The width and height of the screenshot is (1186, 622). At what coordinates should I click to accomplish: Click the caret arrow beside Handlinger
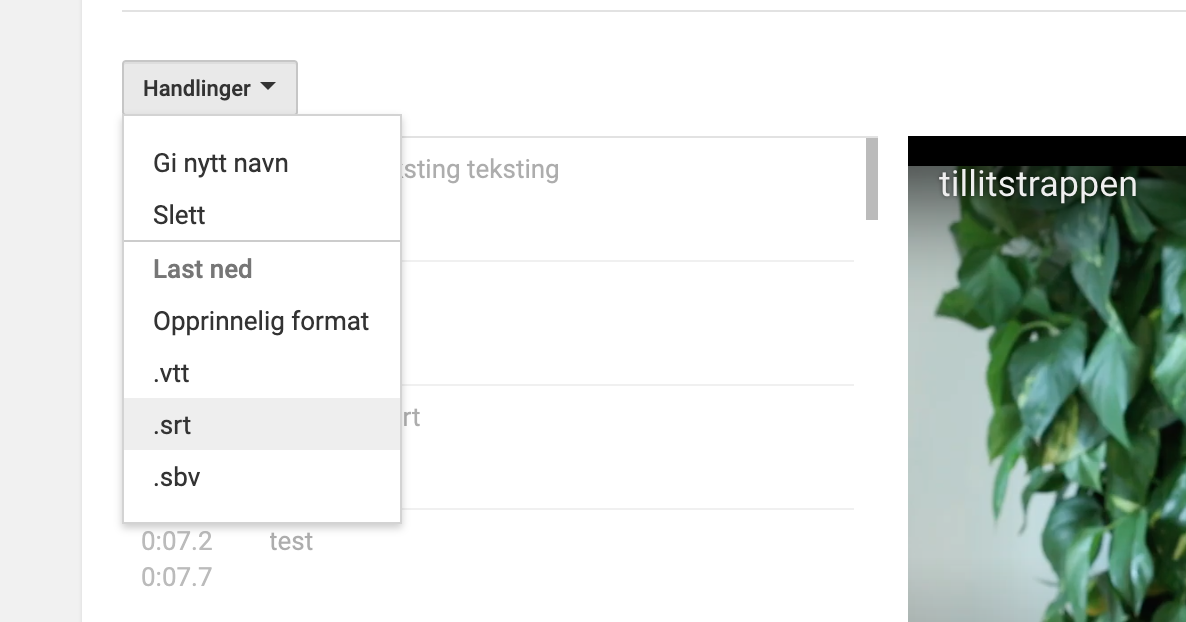point(268,86)
